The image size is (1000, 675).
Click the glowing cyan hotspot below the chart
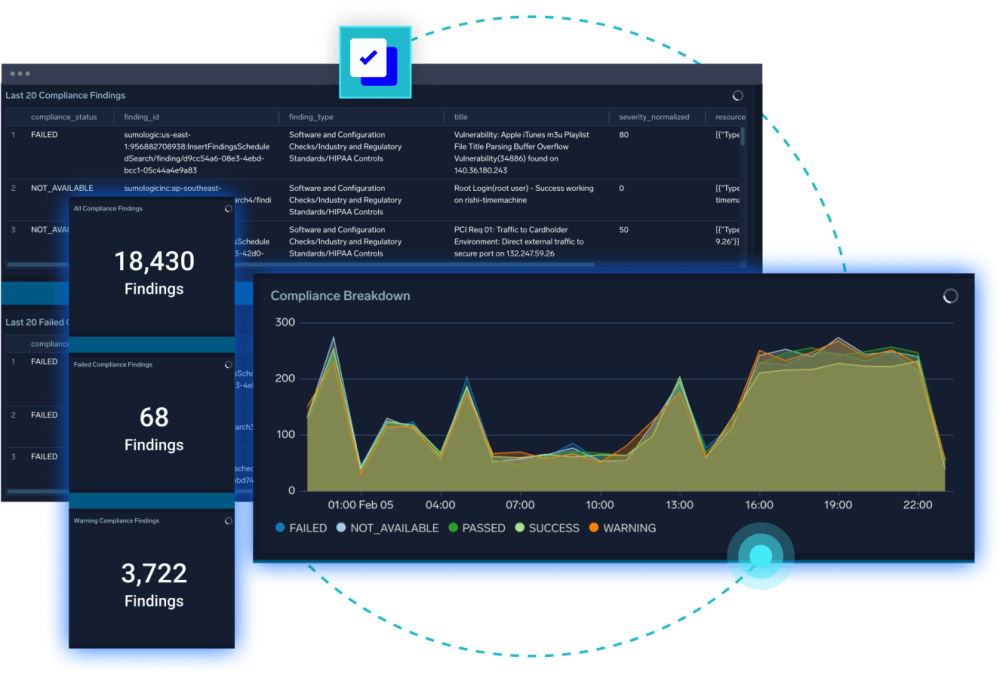(760, 556)
